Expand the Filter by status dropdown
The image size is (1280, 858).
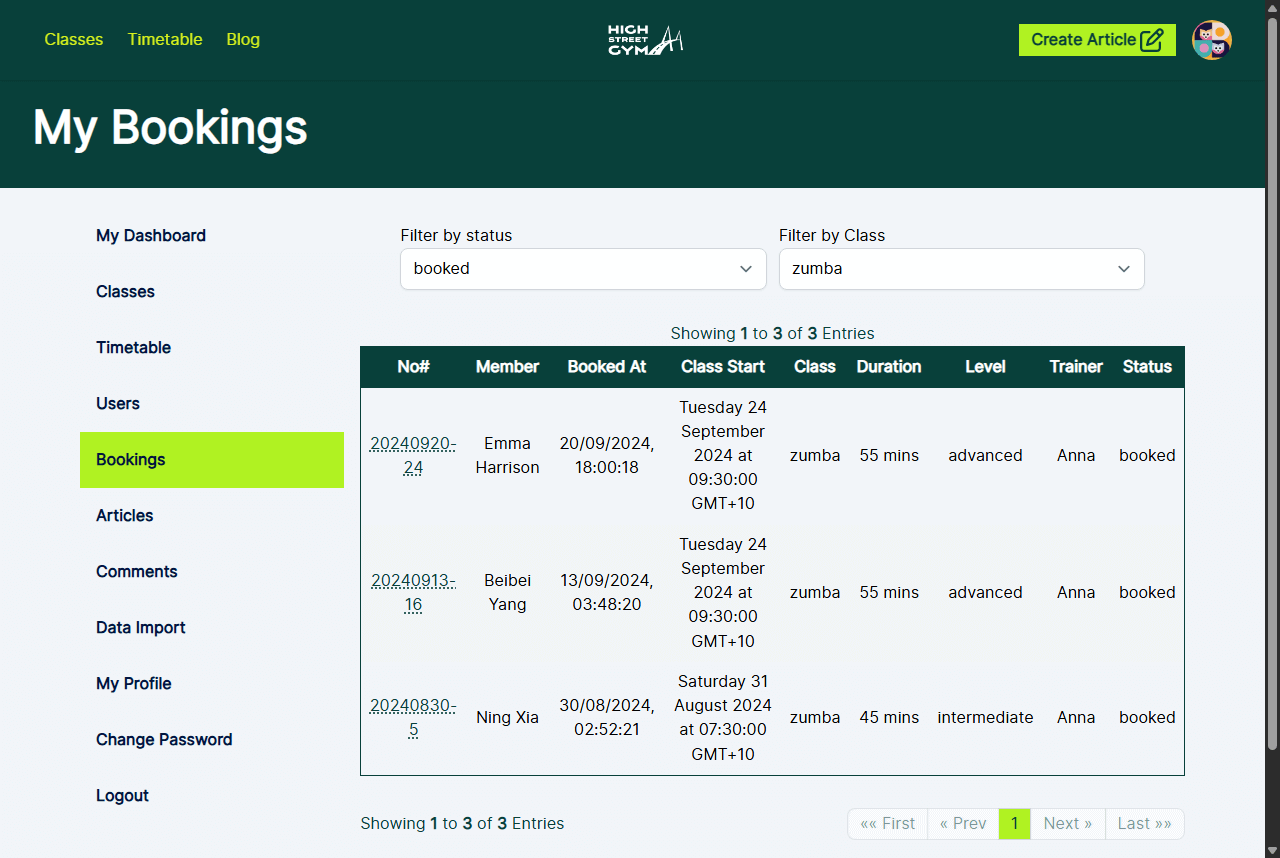coord(583,269)
